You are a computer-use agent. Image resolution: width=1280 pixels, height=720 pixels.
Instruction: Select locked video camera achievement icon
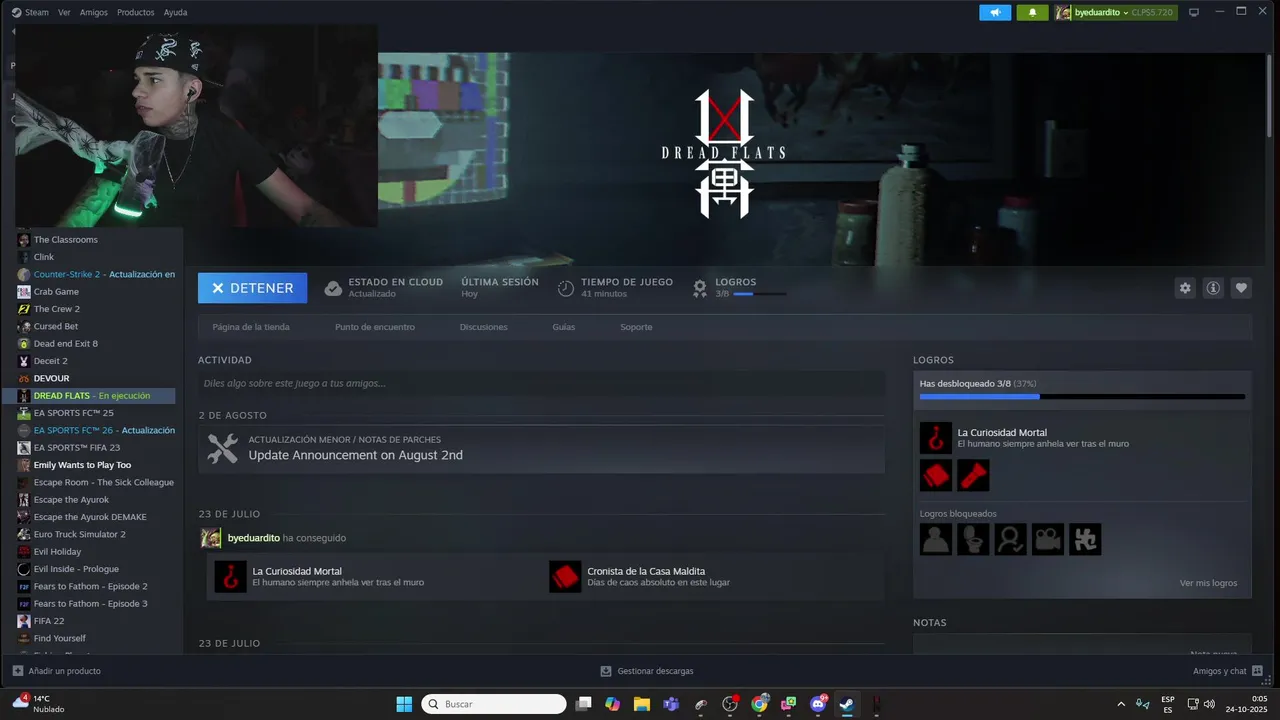tap(1048, 539)
